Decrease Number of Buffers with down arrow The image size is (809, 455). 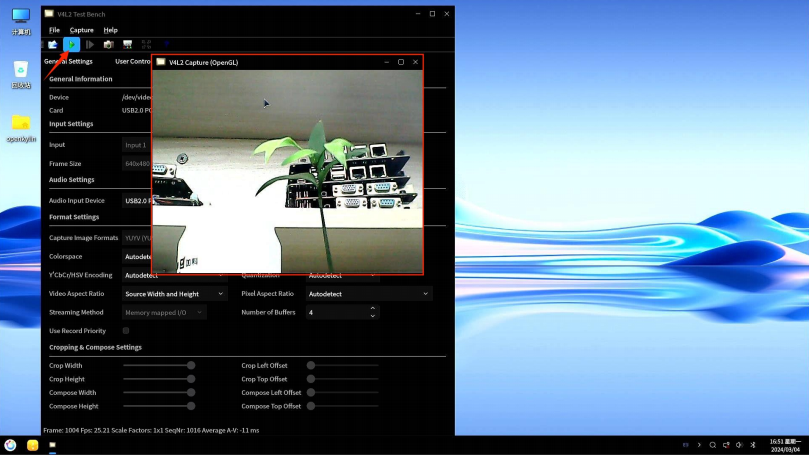[x=373, y=316]
